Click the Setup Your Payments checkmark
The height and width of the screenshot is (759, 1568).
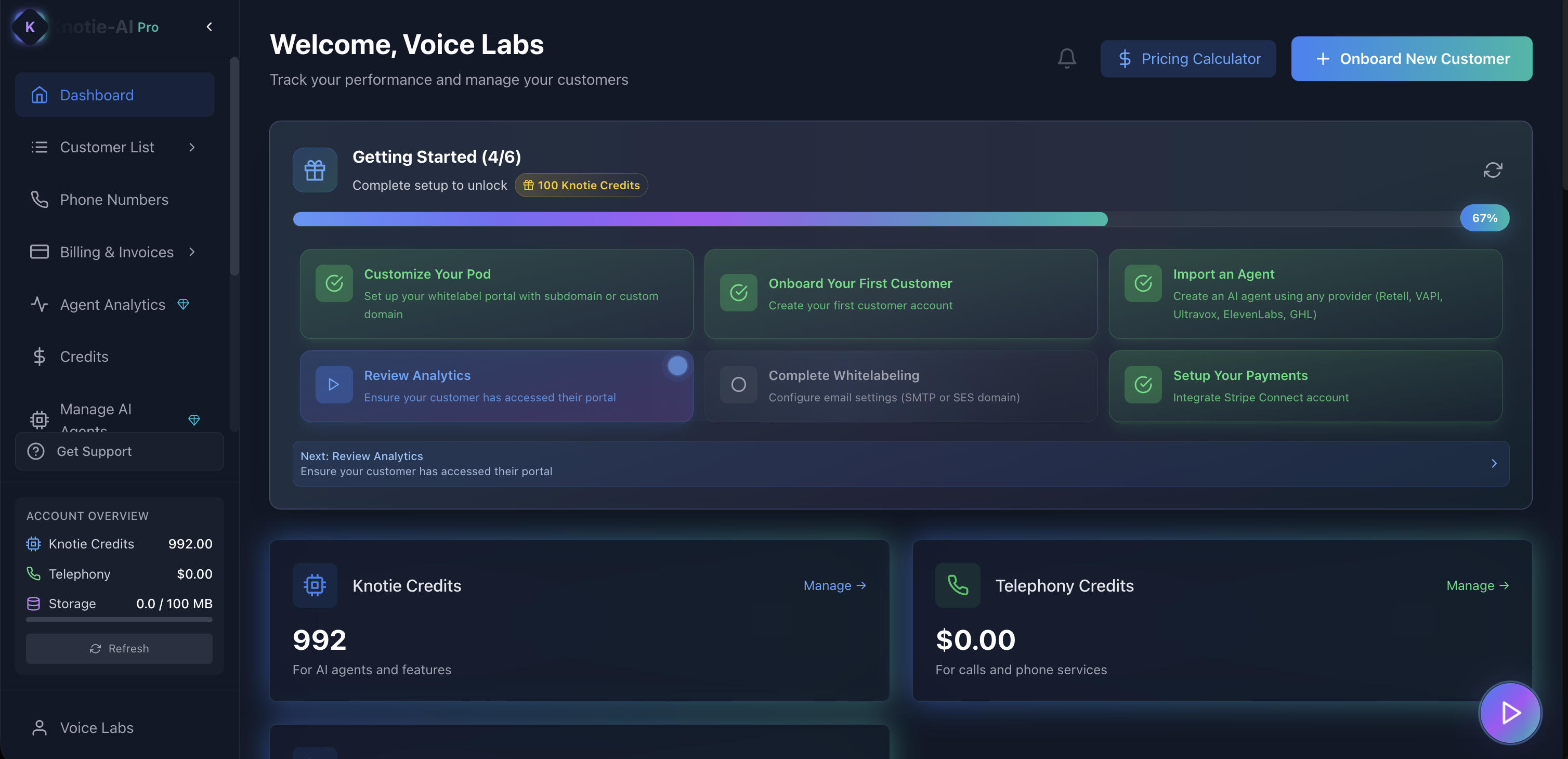1143,385
